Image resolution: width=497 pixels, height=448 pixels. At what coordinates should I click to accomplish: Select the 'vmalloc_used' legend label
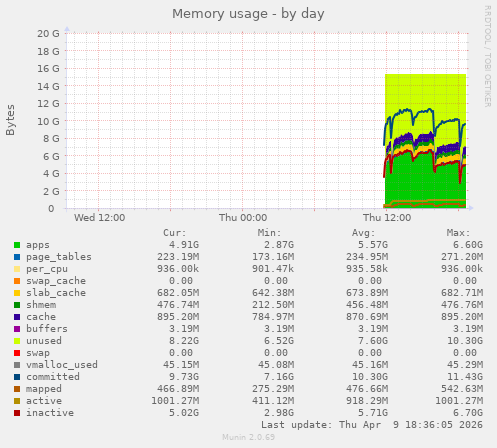click(x=62, y=365)
